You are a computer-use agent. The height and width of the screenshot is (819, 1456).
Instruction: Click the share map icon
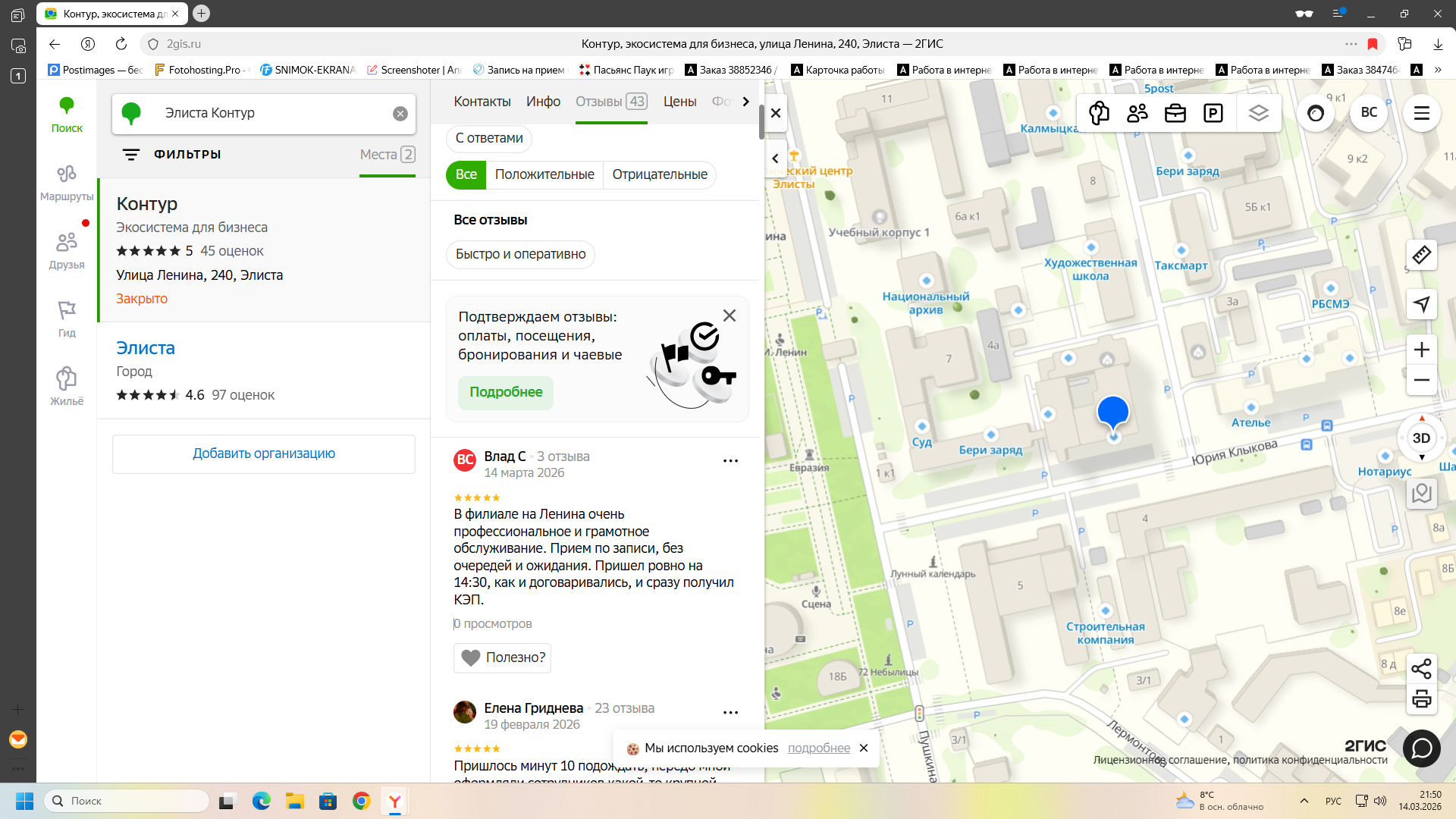point(1421,669)
